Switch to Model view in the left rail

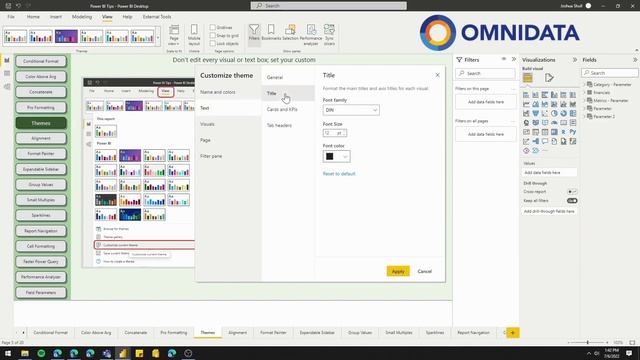7,87
